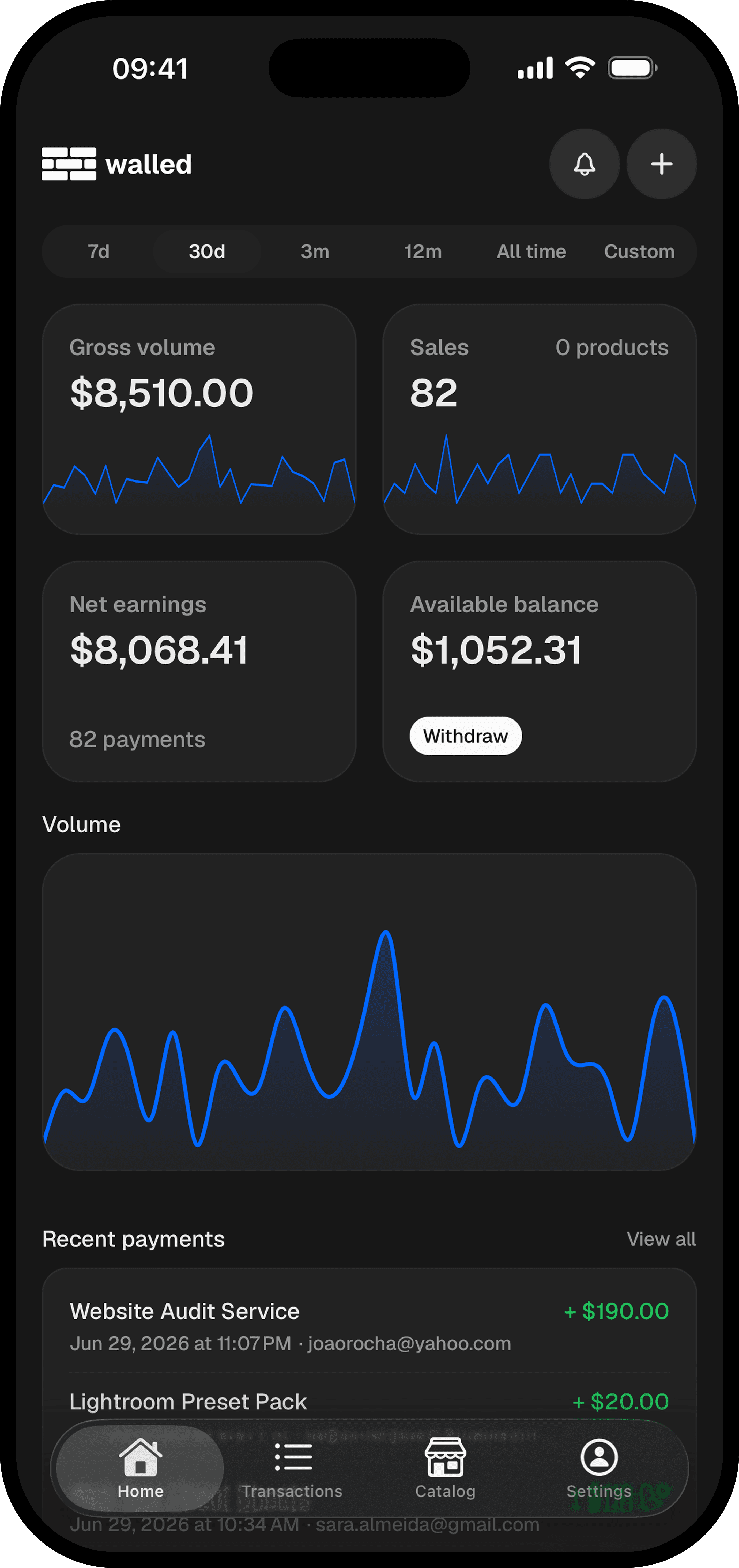Tap the 82 payments label
The height and width of the screenshot is (1568, 739).
click(138, 740)
